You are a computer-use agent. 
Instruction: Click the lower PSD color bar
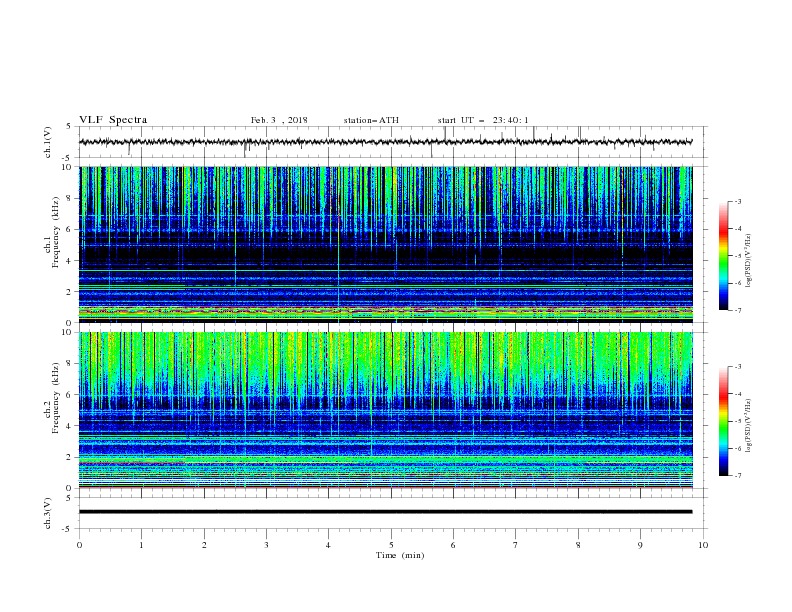click(x=723, y=421)
